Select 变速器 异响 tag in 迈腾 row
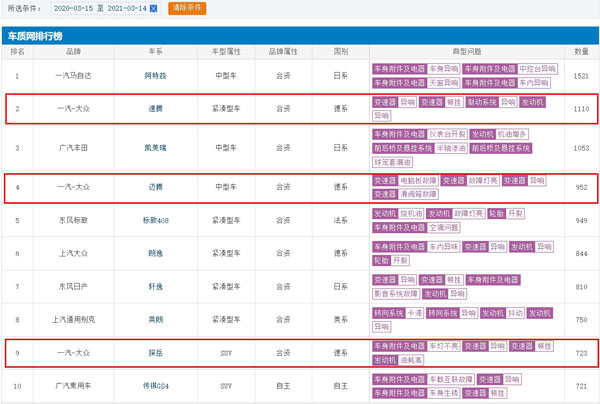This screenshot has width=600, height=404. 524,181
